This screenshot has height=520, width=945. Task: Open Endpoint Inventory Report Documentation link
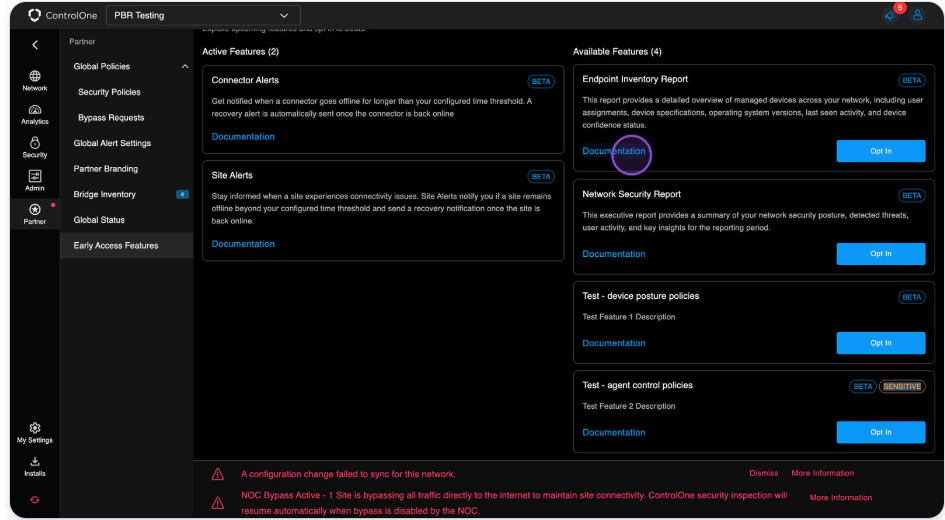tap(614, 151)
